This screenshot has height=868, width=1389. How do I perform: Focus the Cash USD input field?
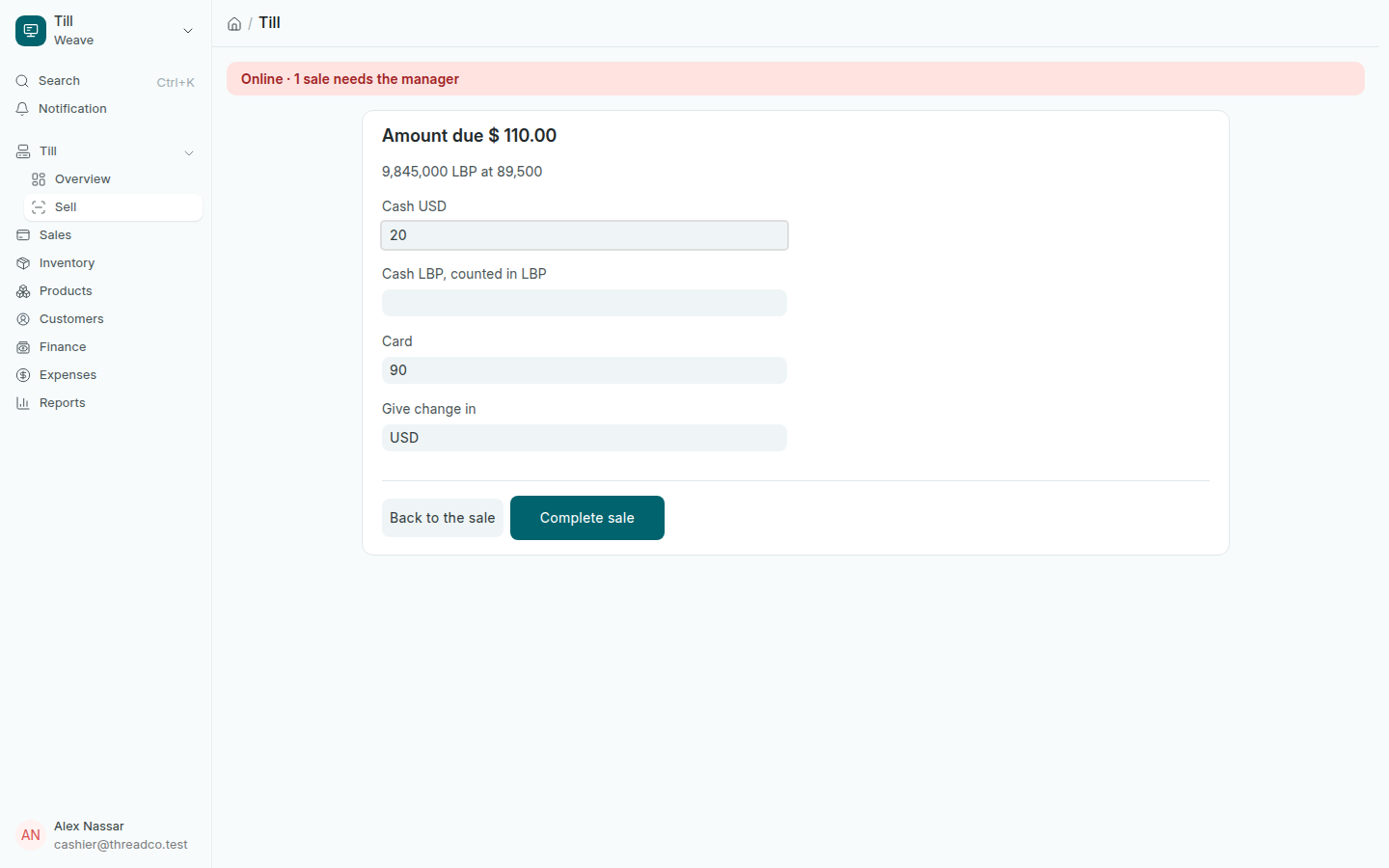(x=585, y=235)
